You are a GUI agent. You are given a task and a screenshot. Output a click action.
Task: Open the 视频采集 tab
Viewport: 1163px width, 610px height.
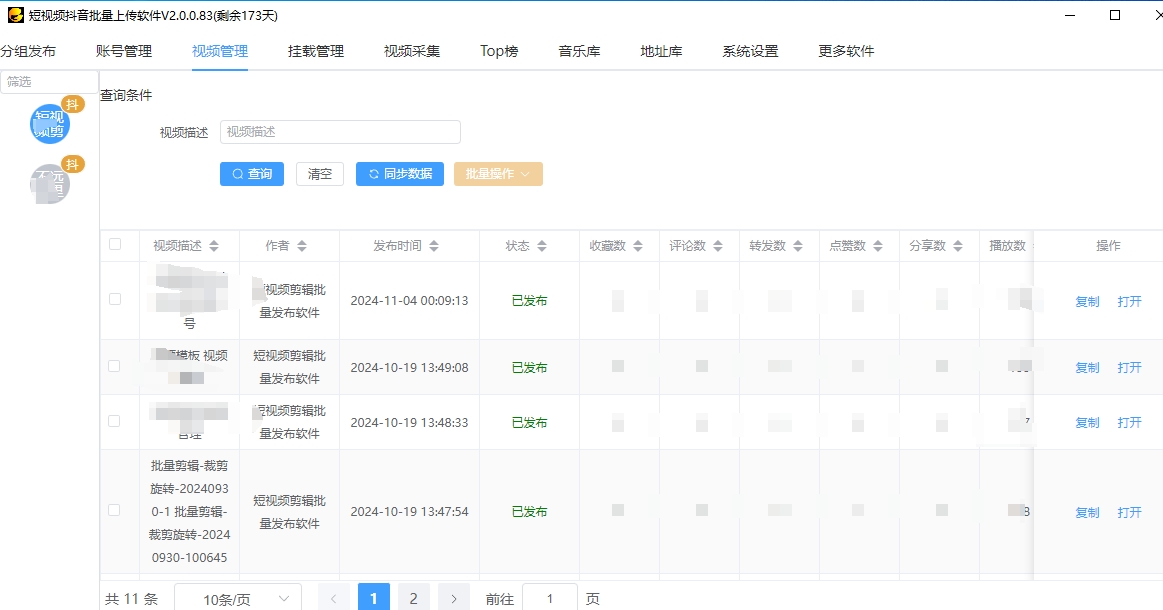412,51
